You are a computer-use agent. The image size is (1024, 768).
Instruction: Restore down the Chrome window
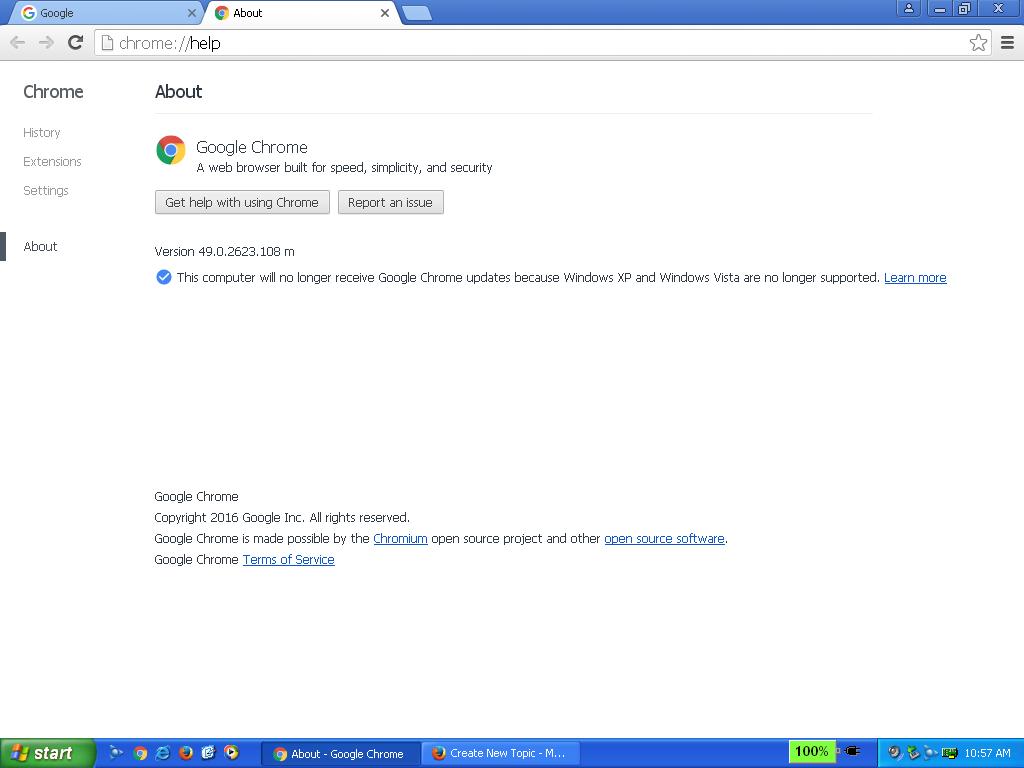pos(964,8)
